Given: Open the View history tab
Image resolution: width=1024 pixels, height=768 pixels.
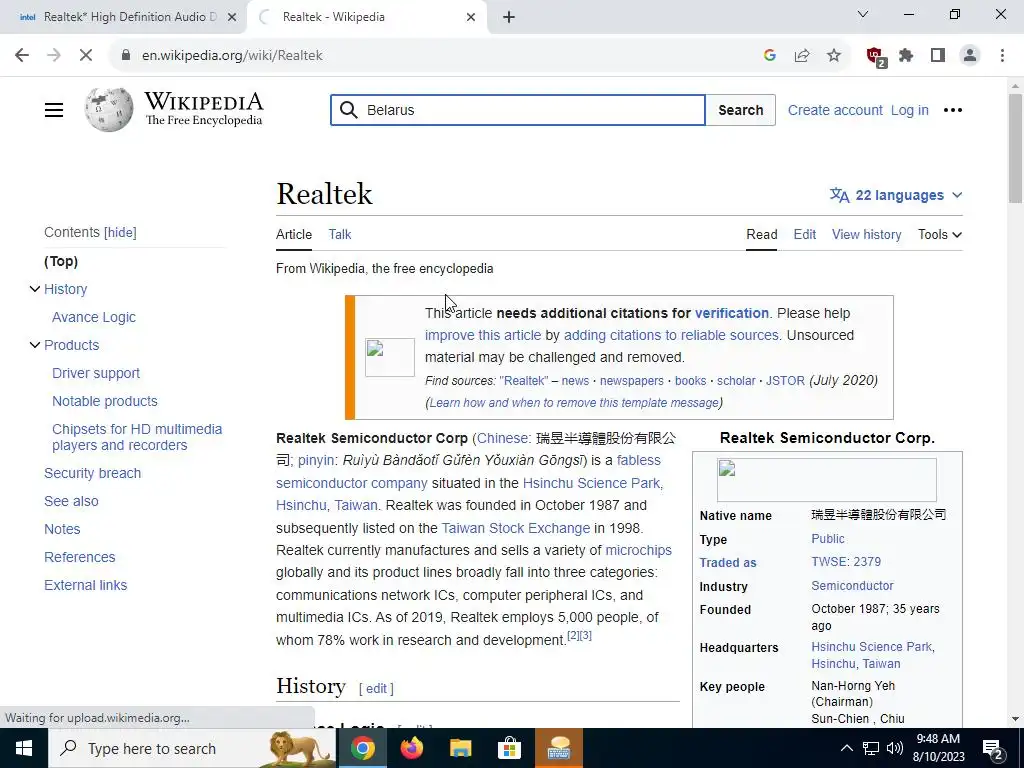Looking at the screenshot, I should pyautogui.click(x=866, y=234).
